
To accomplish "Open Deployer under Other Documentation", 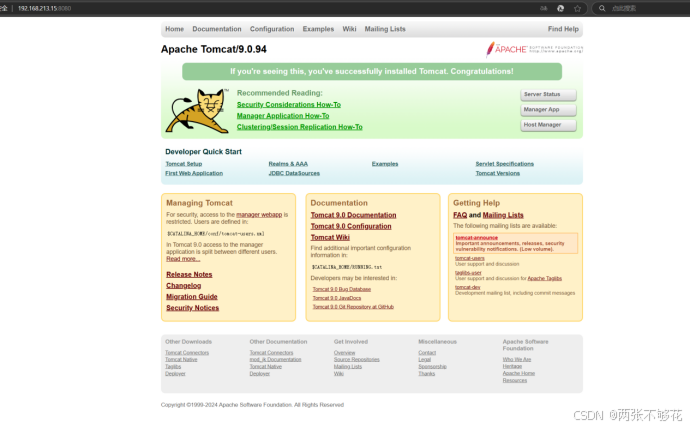I will (x=260, y=374).
